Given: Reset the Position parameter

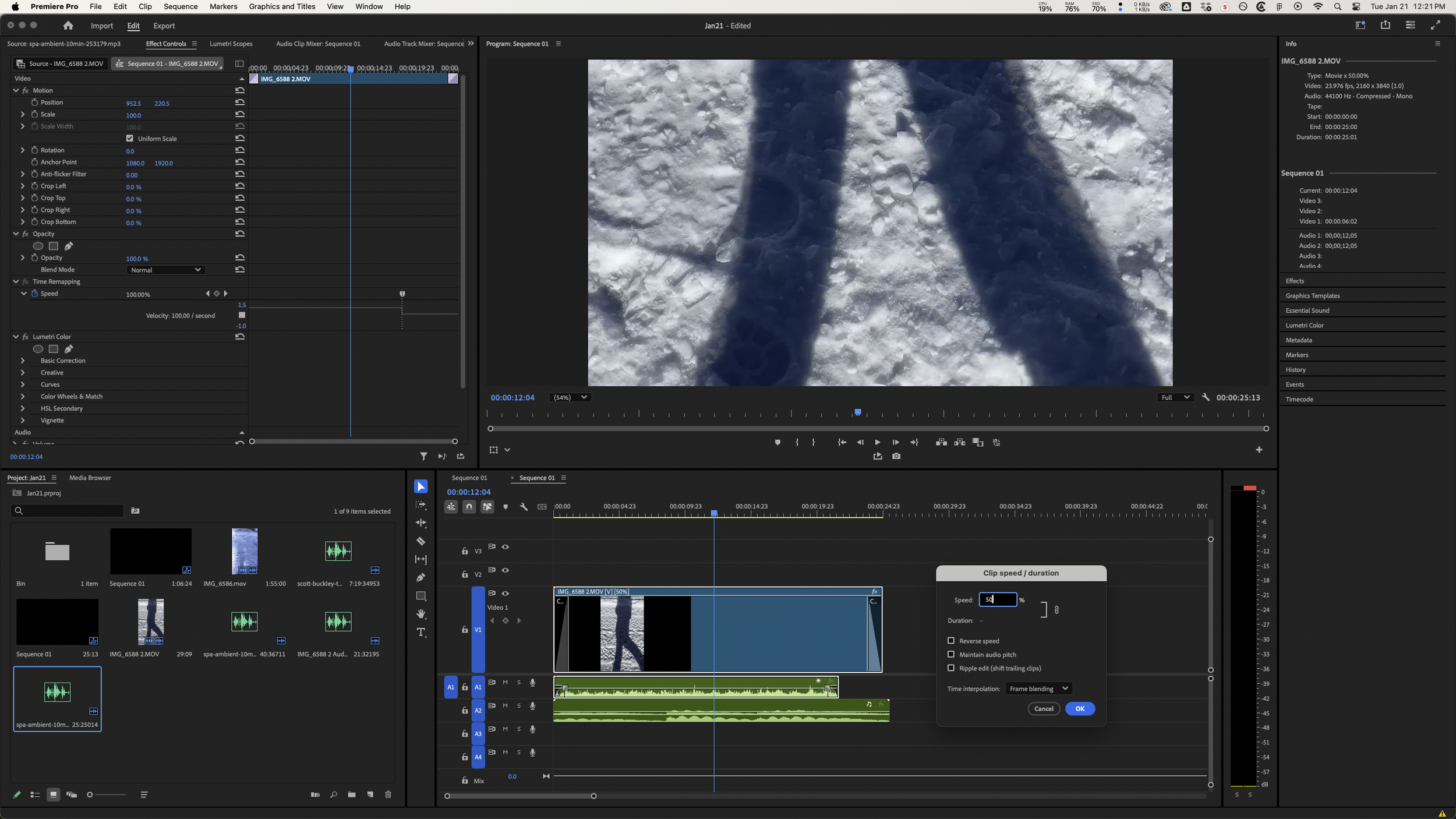Looking at the screenshot, I should pyautogui.click(x=240, y=103).
